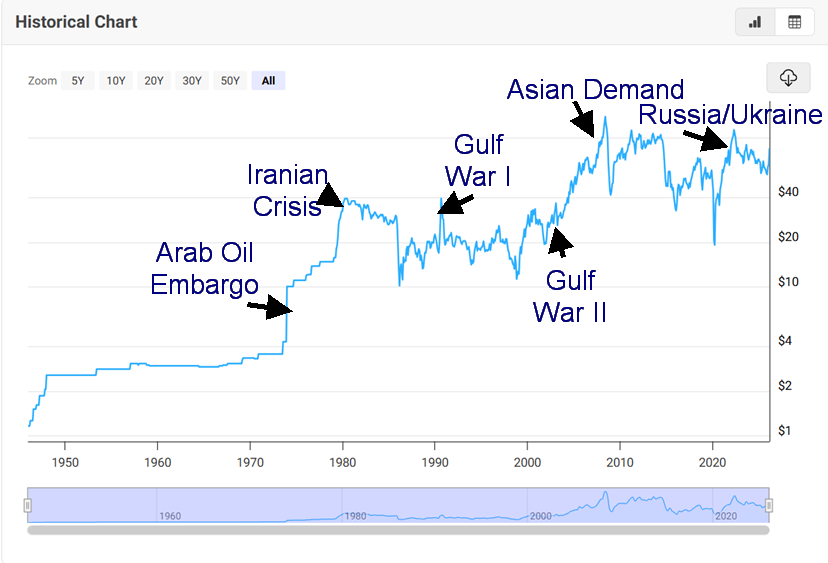The width and height of the screenshot is (828, 563).
Task: Select the 10Y zoom range
Action: [116, 81]
